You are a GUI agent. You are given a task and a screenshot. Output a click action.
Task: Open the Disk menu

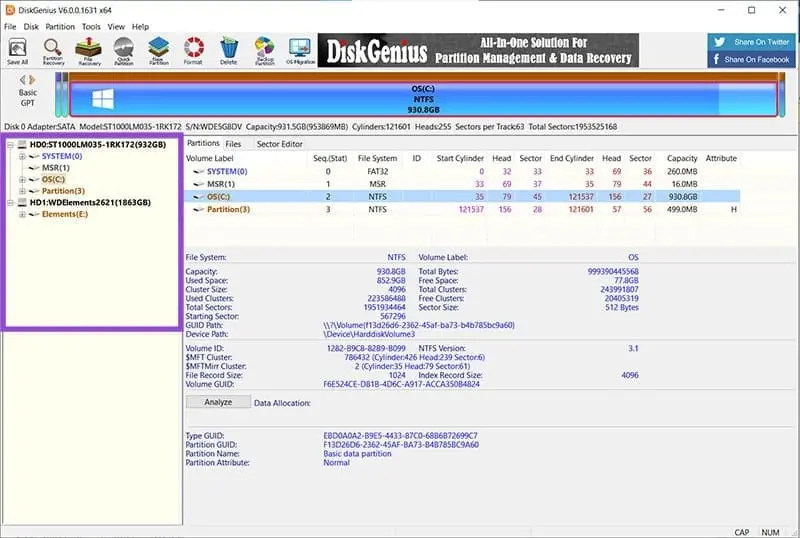(x=31, y=27)
